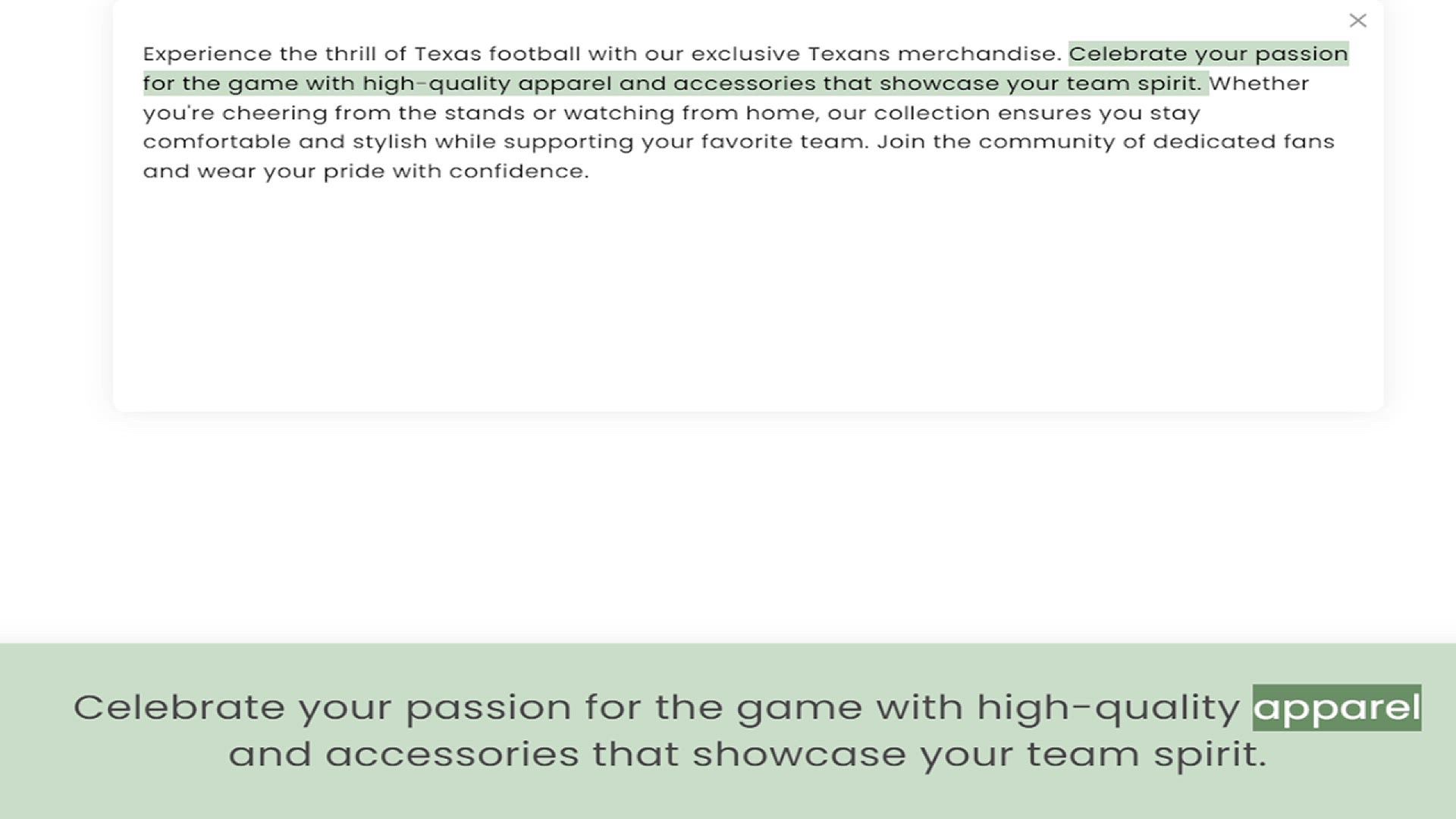The image size is (1456, 819).
Task: Click "Celebrate" in the highlighted paragraph sentence
Action: click(x=1127, y=54)
